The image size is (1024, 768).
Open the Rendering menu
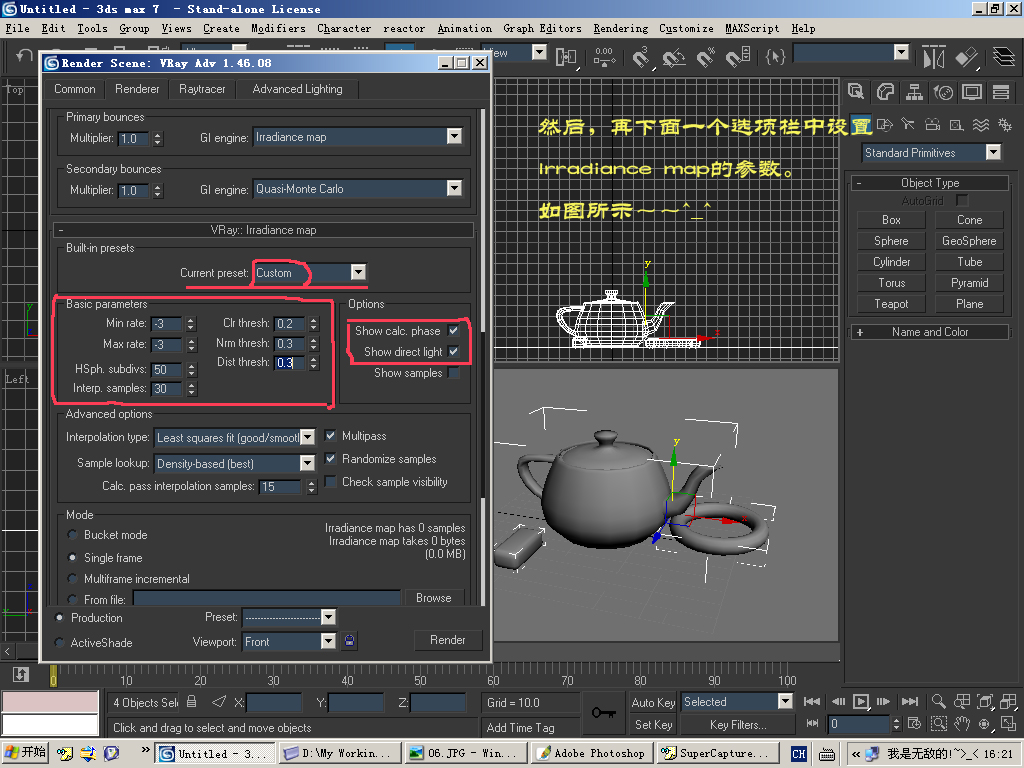[x=620, y=28]
